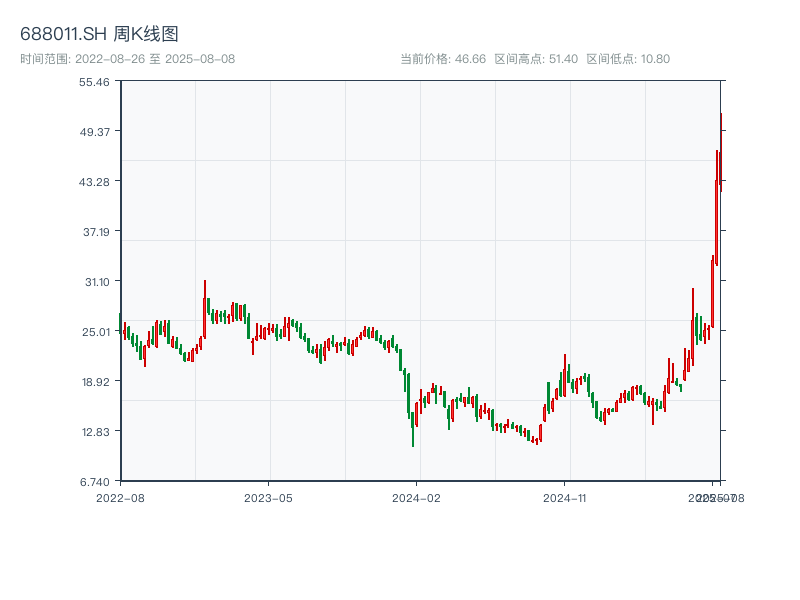Image resolution: width=800 pixels, height=600 pixels.
Task: Click the 2022-08 date axis label
Action: point(120,497)
